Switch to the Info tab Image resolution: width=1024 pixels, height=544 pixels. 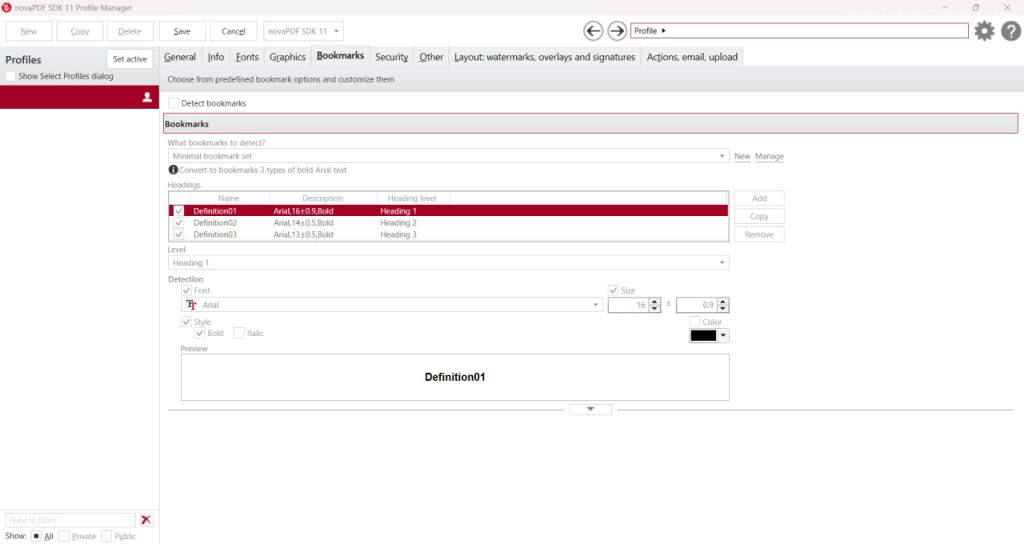tap(216, 57)
